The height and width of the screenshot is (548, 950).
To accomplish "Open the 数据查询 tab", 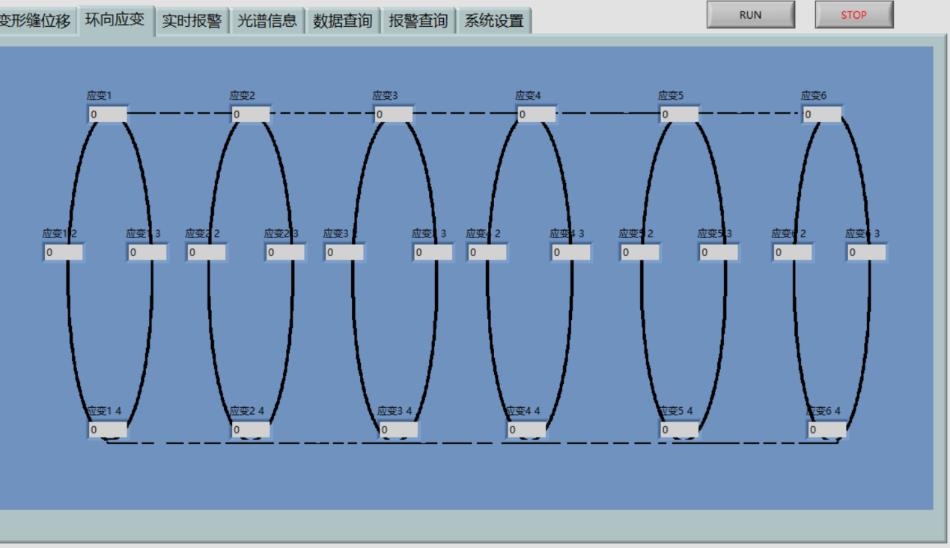I will point(342,21).
